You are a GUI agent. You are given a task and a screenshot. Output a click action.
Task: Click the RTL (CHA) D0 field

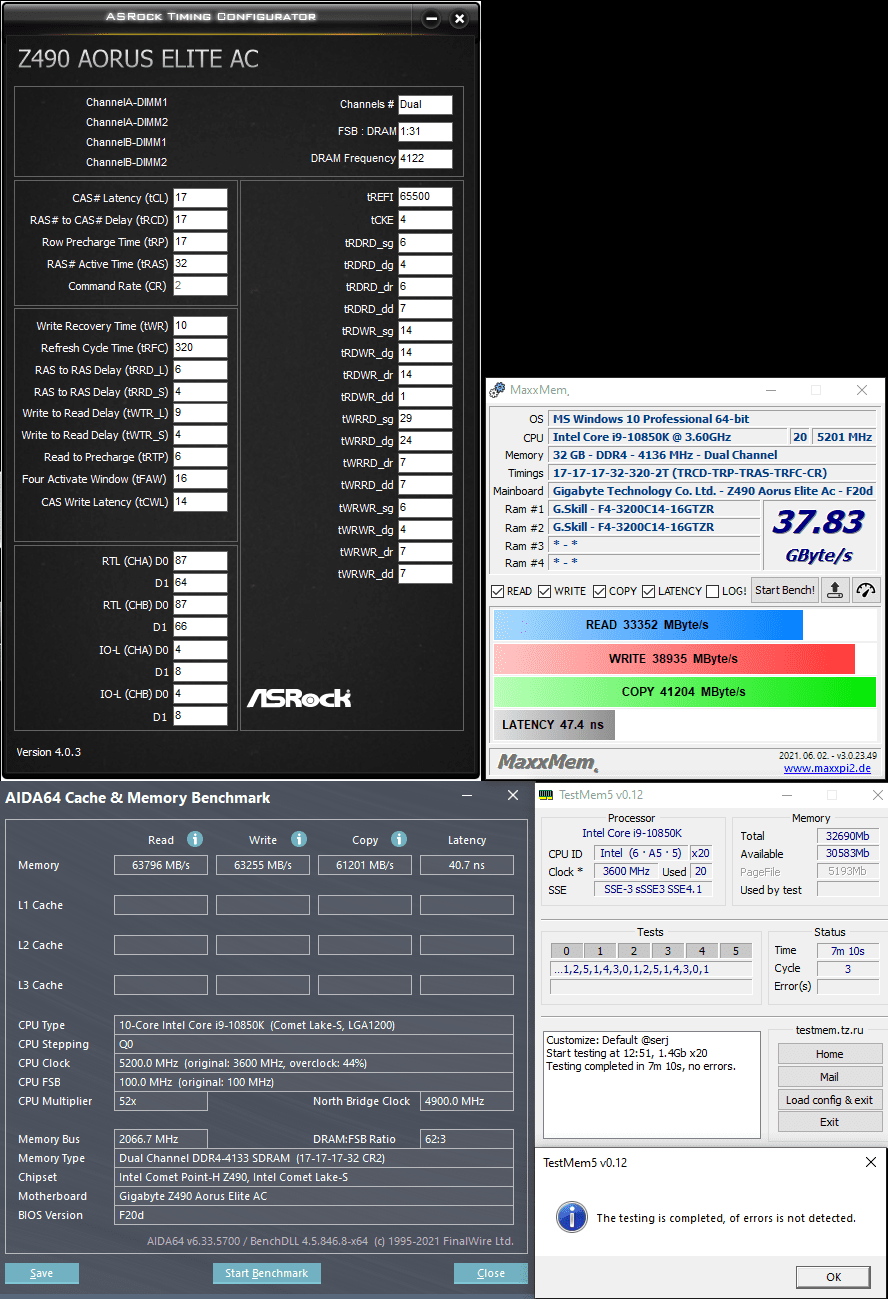(x=200, y=561)
